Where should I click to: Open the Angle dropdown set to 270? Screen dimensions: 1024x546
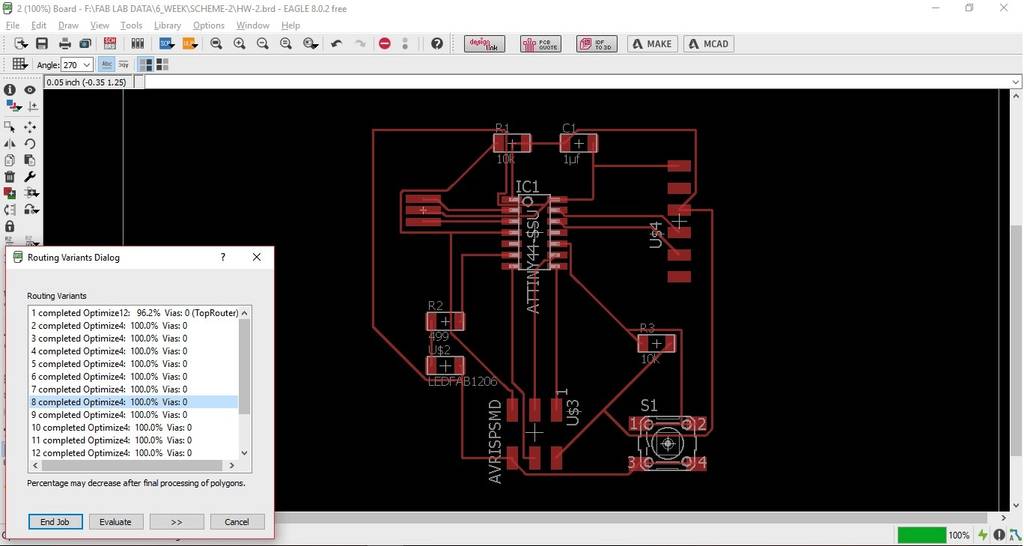pos(77,65)
